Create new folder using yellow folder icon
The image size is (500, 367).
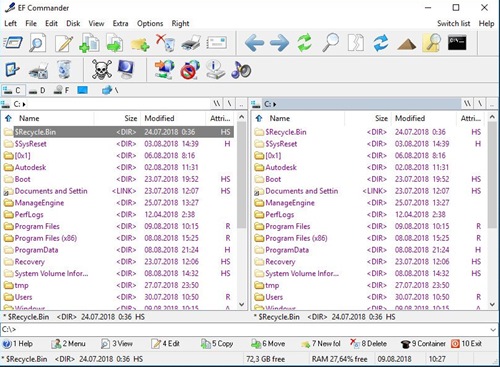pyautogui.click(x=140, y=44)
